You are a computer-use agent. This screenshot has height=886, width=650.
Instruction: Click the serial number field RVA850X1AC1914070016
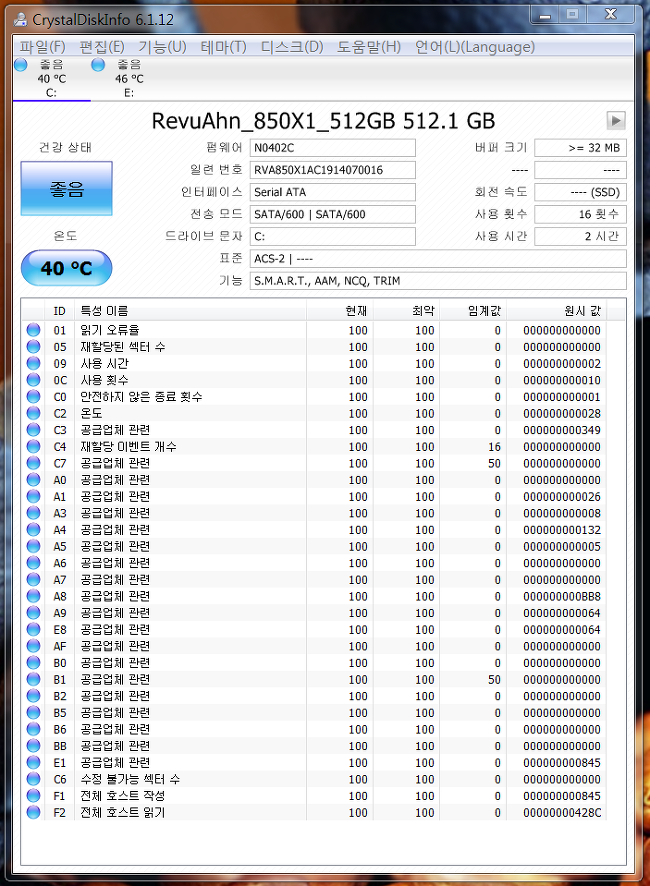(332, 170)
